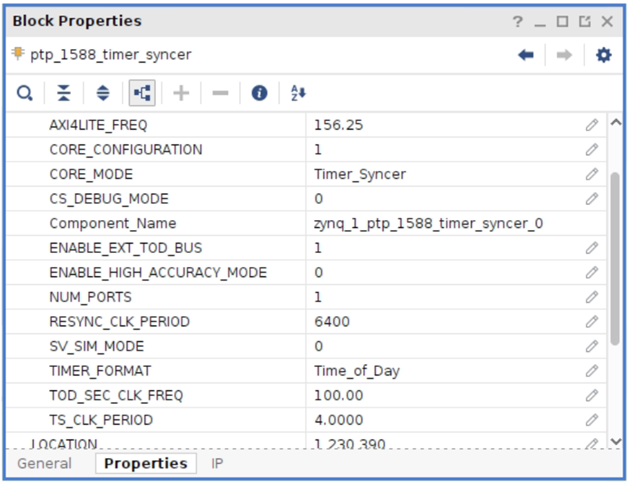Click the scroll down arrow of scrollbar
The width and height of the screenshot is (628, 484).
[x=616, y=441]
